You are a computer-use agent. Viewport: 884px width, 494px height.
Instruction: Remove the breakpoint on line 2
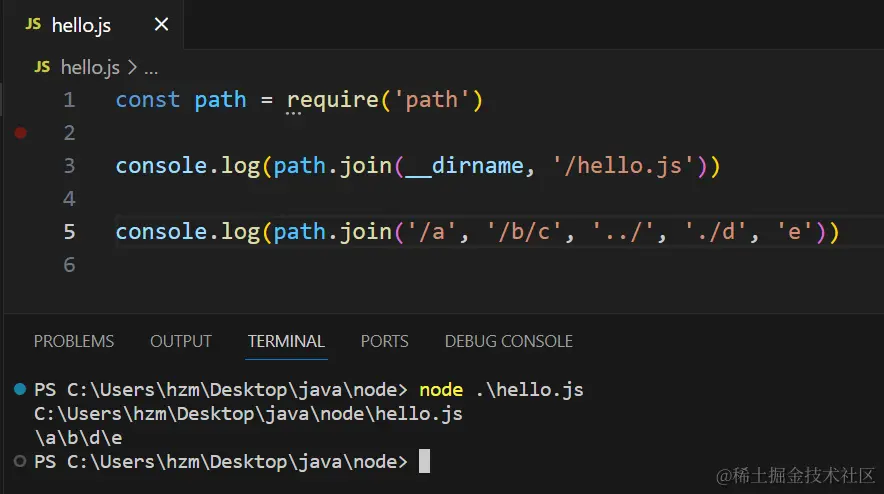point(20,133)
